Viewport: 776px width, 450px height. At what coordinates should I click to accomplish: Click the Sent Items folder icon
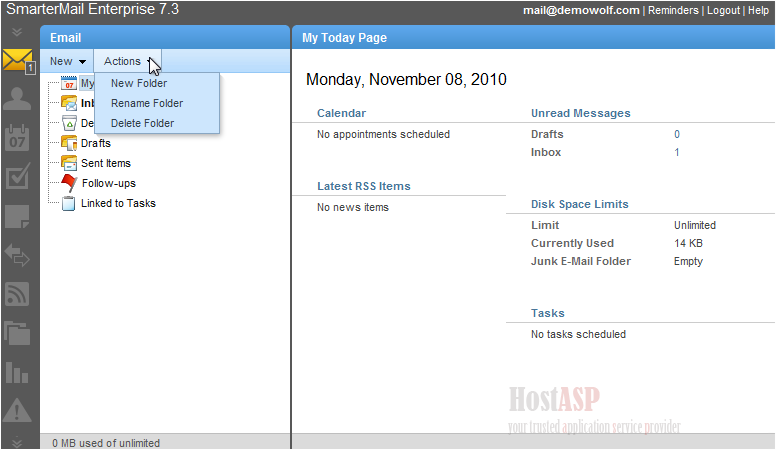click(69, 163)
